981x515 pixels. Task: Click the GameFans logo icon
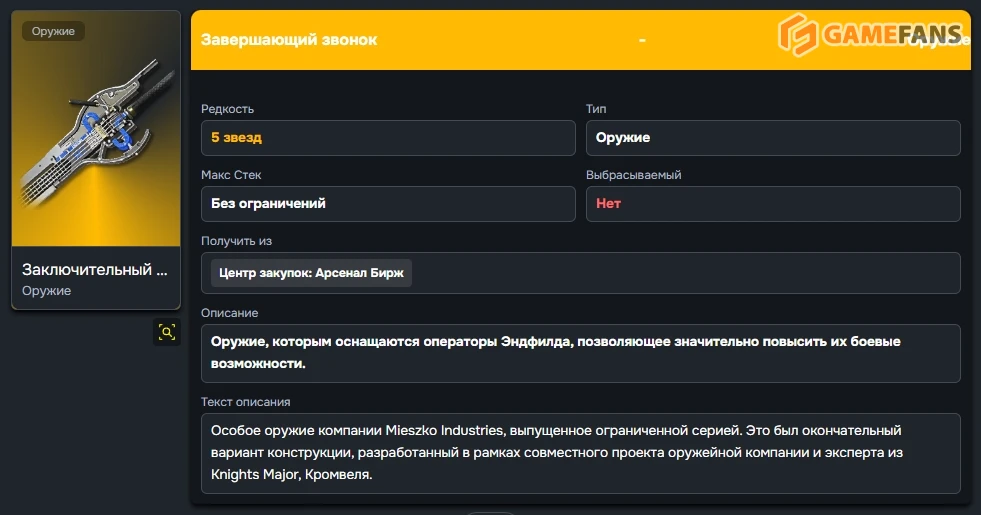(798, 36)
